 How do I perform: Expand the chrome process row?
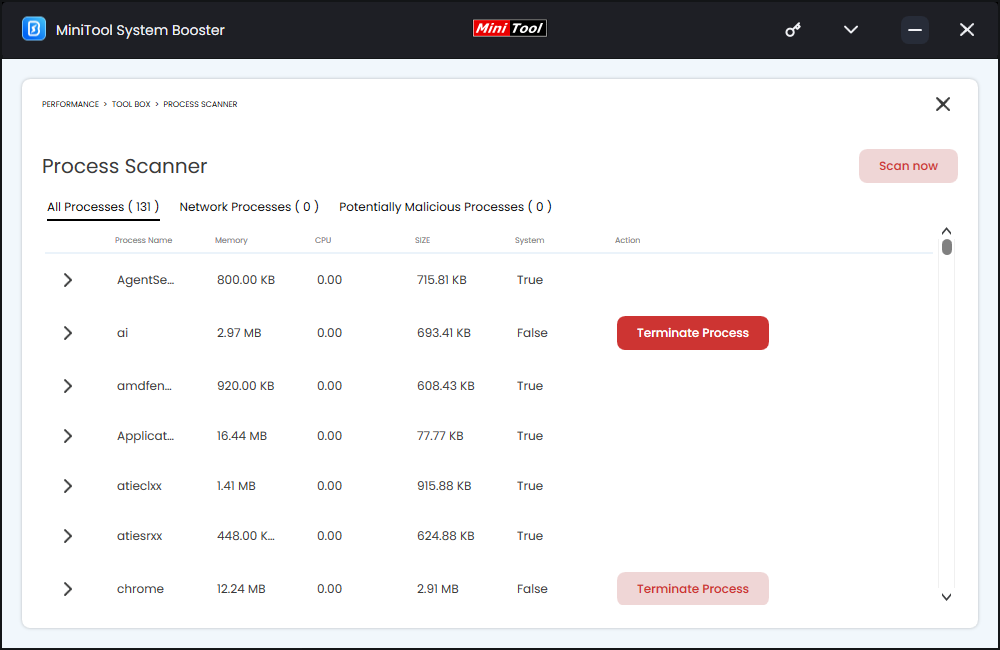(68, 589)
